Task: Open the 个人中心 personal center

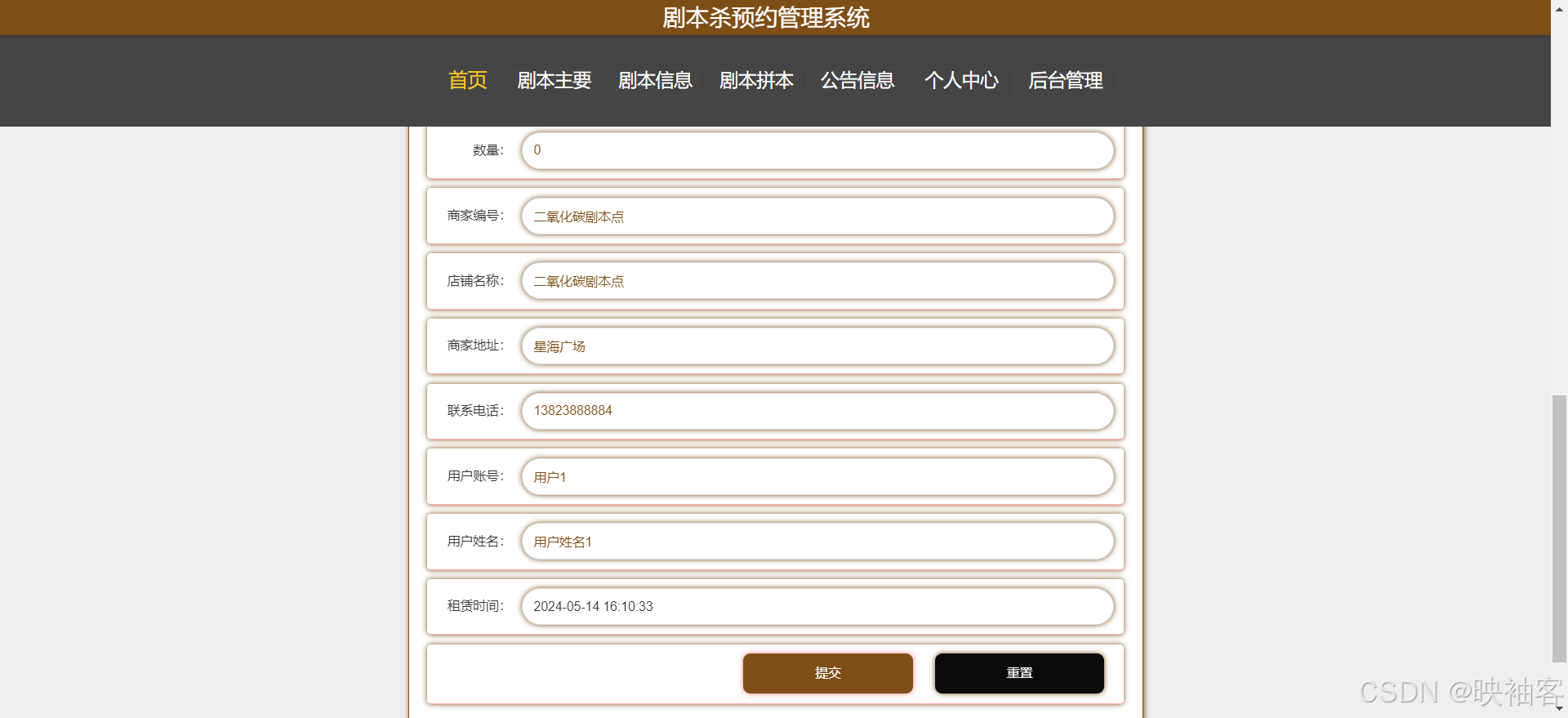Action: point(961,80)
